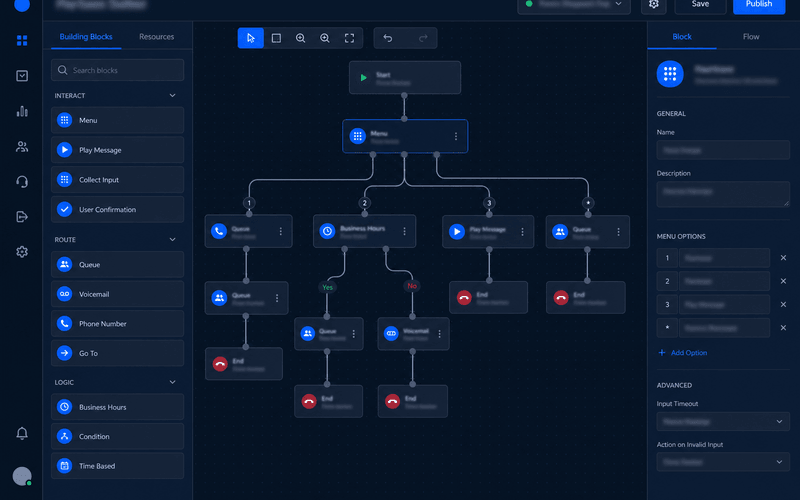Click the Yes branch label
Image resolution: width=800 pixels, height=500 pixels.
[x=327, y=287]
